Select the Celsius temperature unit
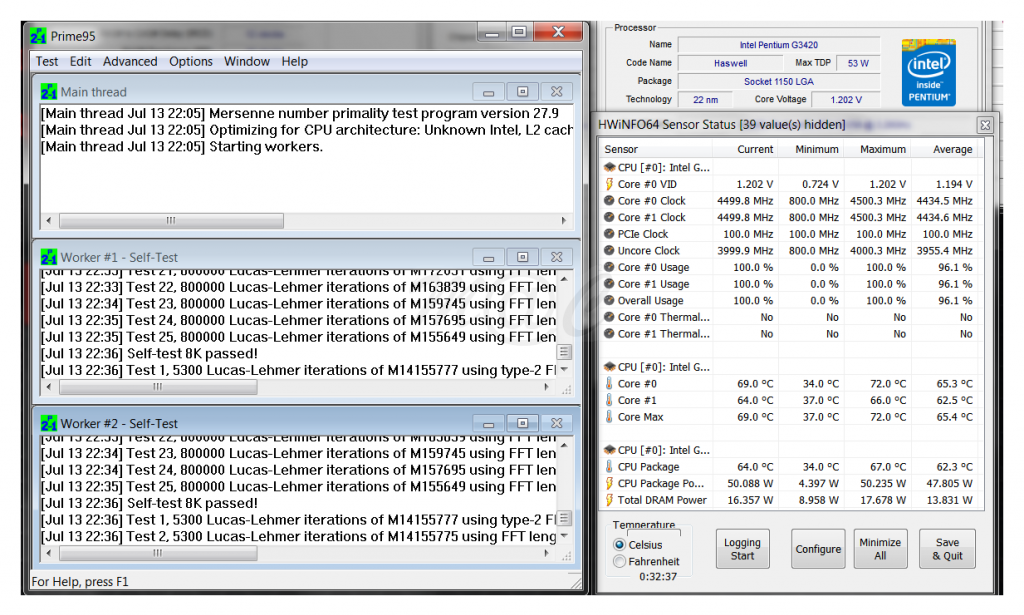 click(620, 545)
